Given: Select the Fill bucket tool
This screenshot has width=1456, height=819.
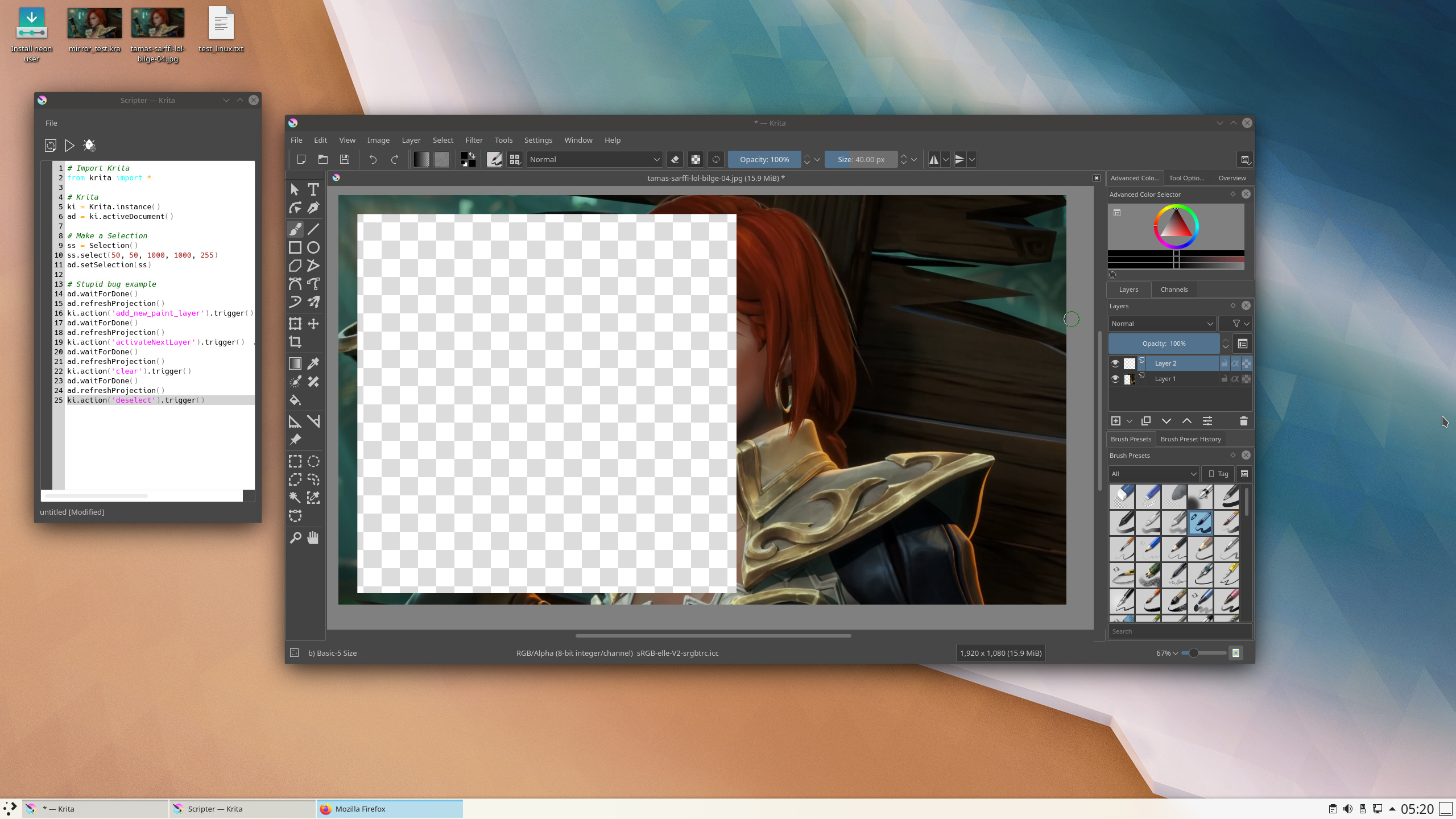Looking at the screenshot, I should pos(295,400).
